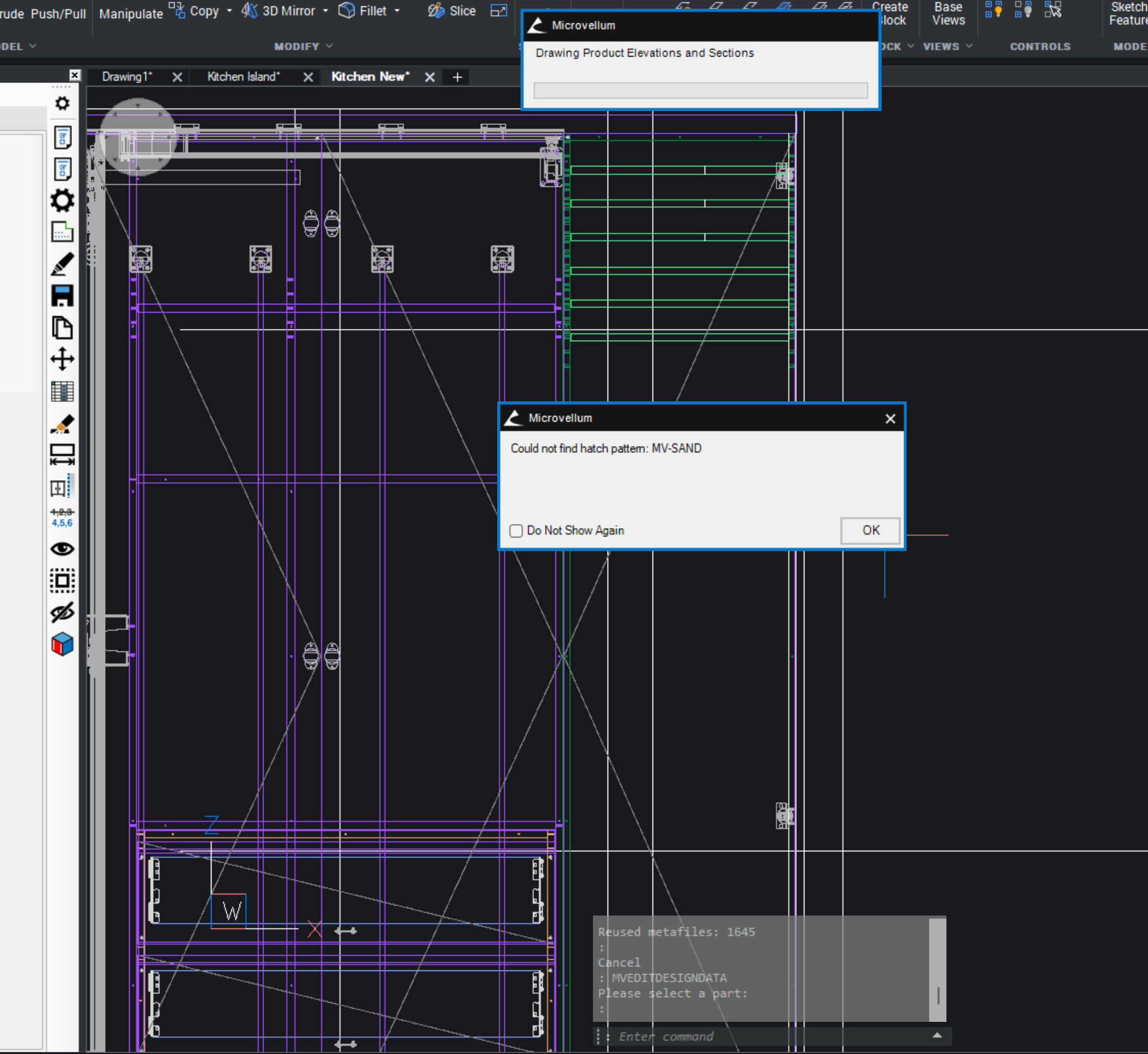1148x1054 pixels.
Task: Open the spreadsheet table icon
Action: click(62, 391)
